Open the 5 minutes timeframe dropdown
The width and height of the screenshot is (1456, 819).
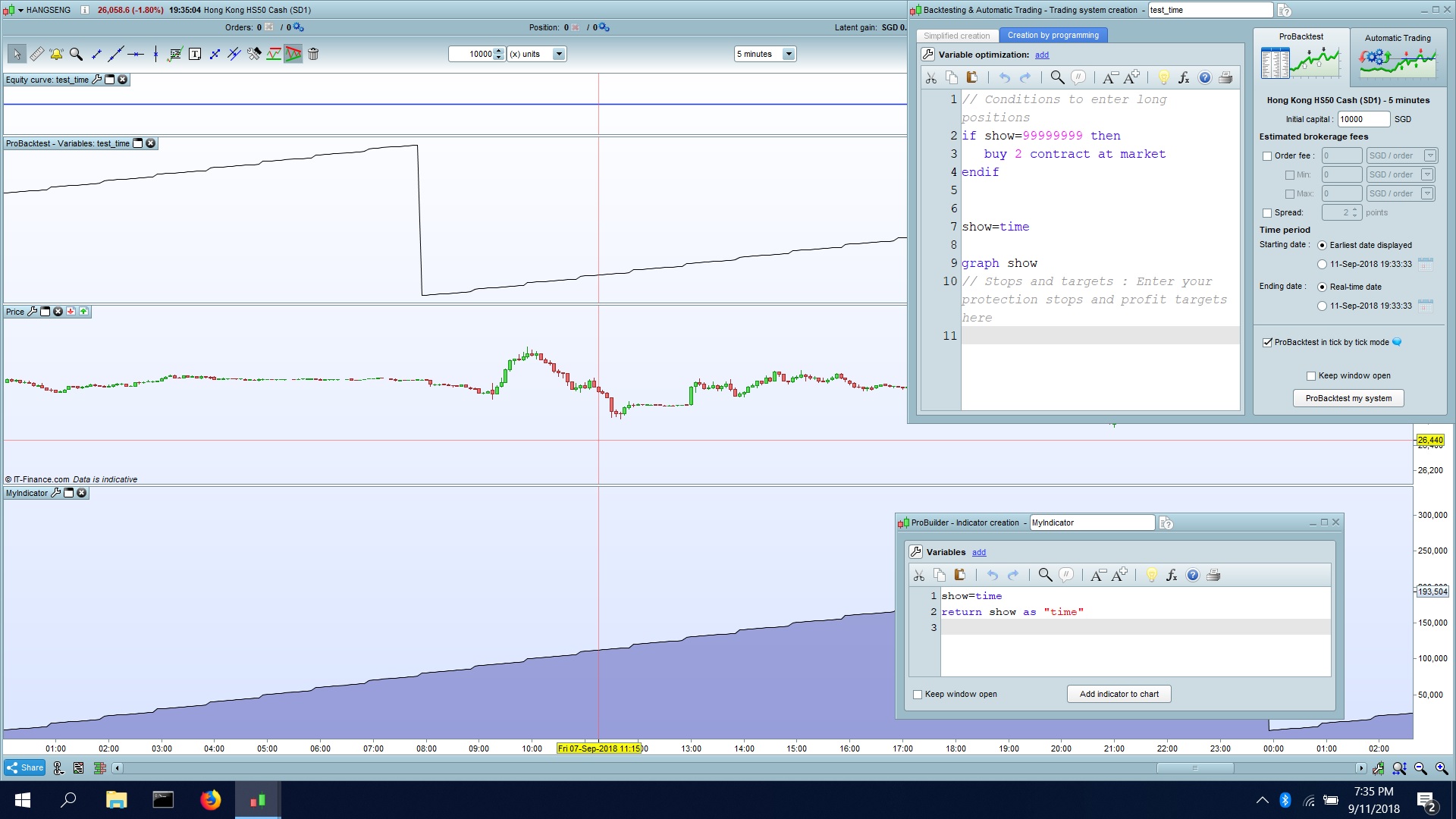click(789, 54)
